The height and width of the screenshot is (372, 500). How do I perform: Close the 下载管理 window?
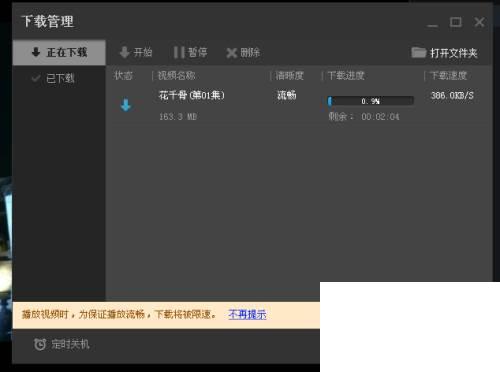(479, 22)
